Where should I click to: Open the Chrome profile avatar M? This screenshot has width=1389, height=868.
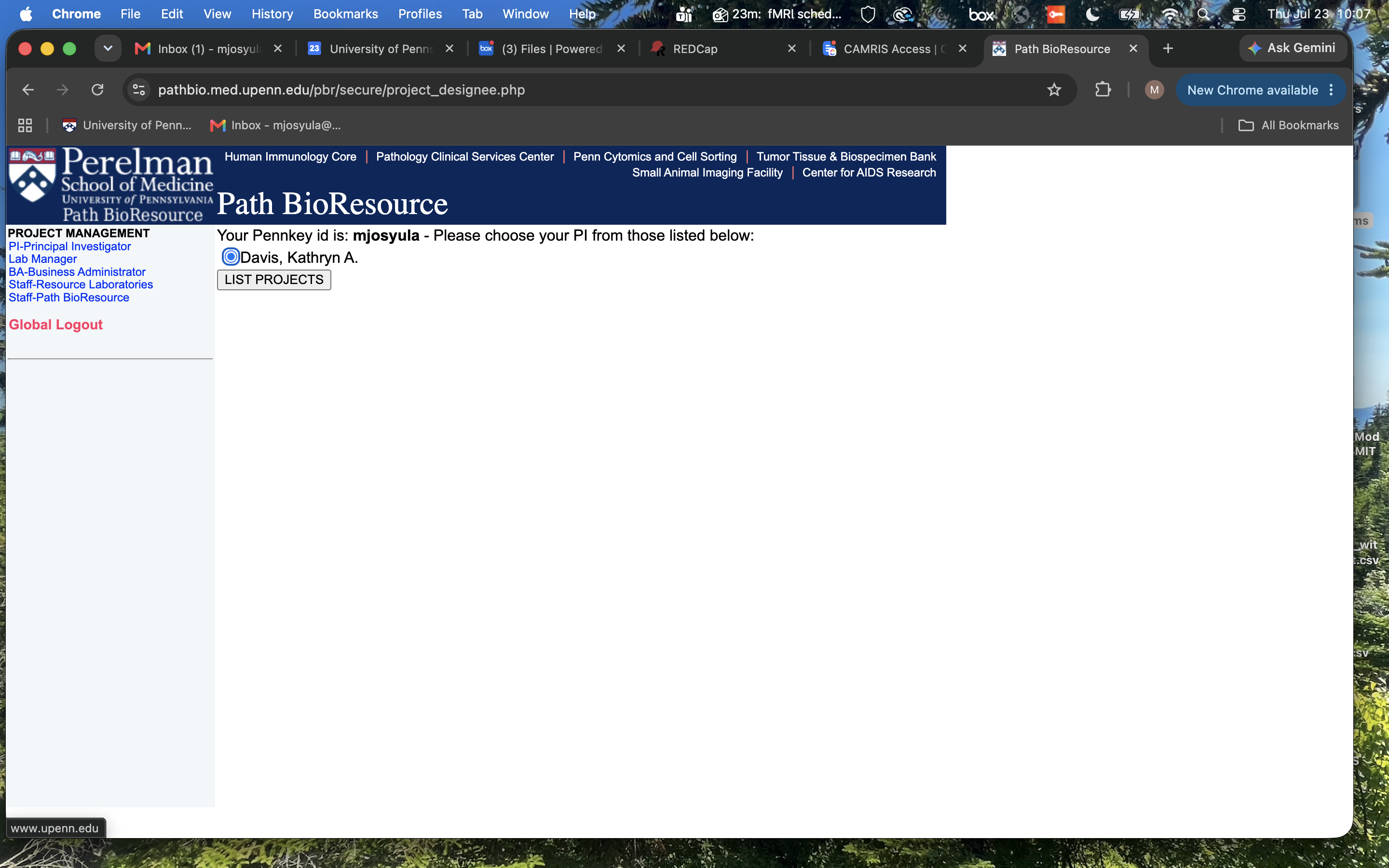[x=1154, y=90]
